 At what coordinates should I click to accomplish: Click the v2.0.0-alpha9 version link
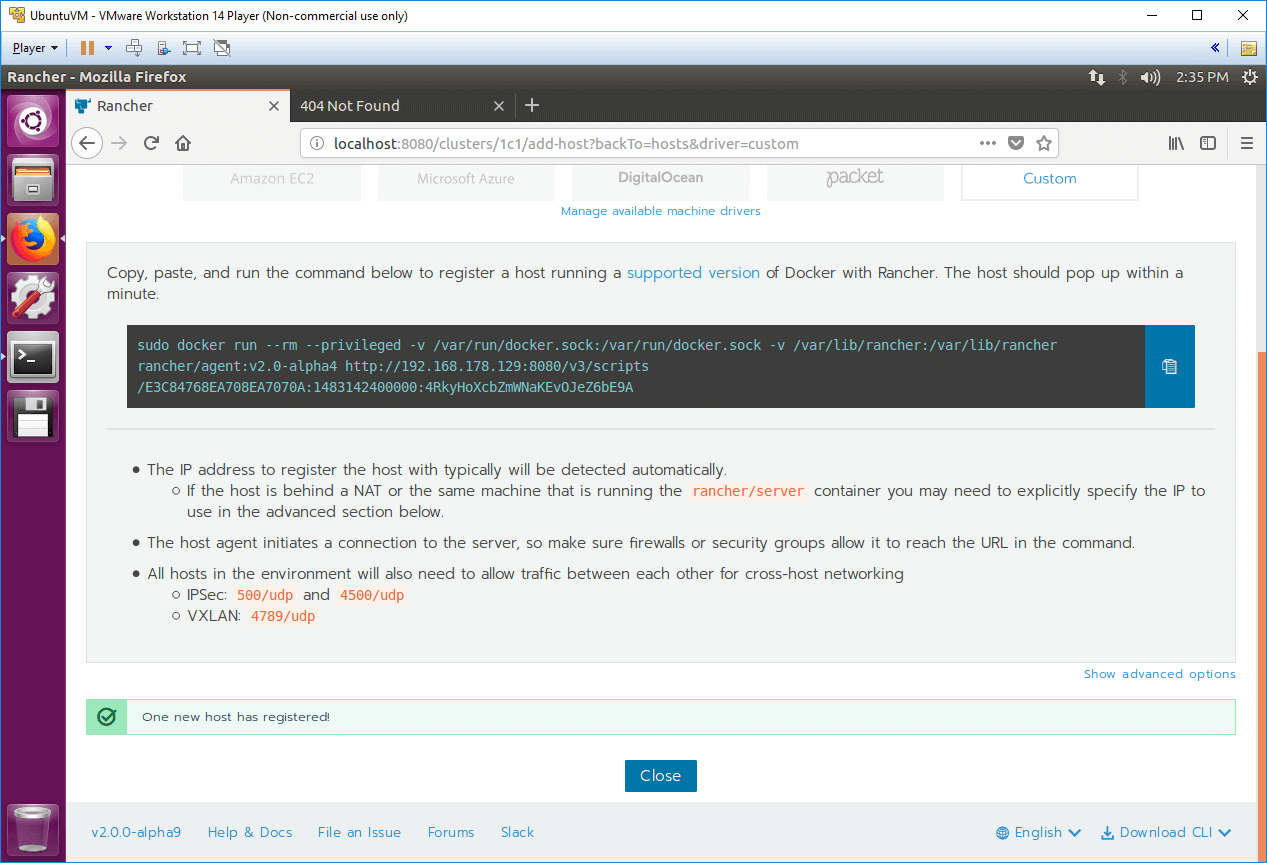[x=136, y=832]
